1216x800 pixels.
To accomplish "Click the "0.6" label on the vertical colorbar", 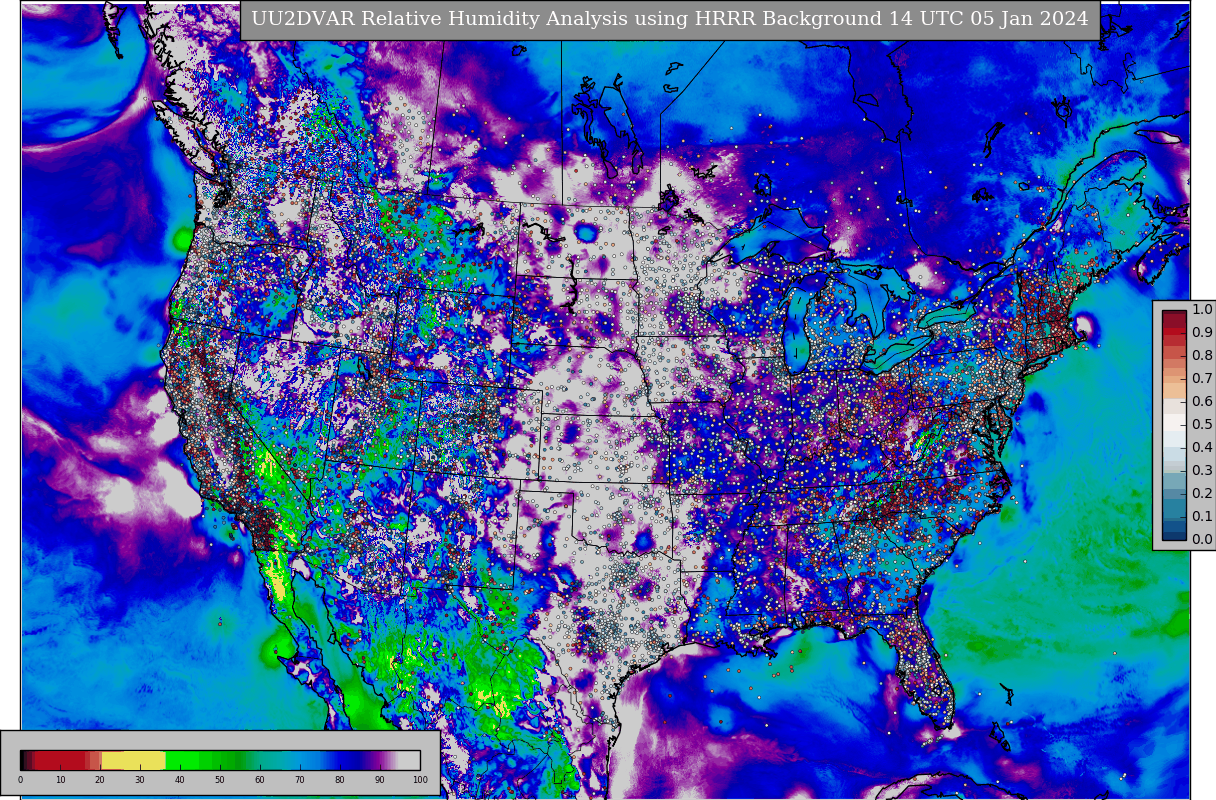I will (x=1202, y=402).
